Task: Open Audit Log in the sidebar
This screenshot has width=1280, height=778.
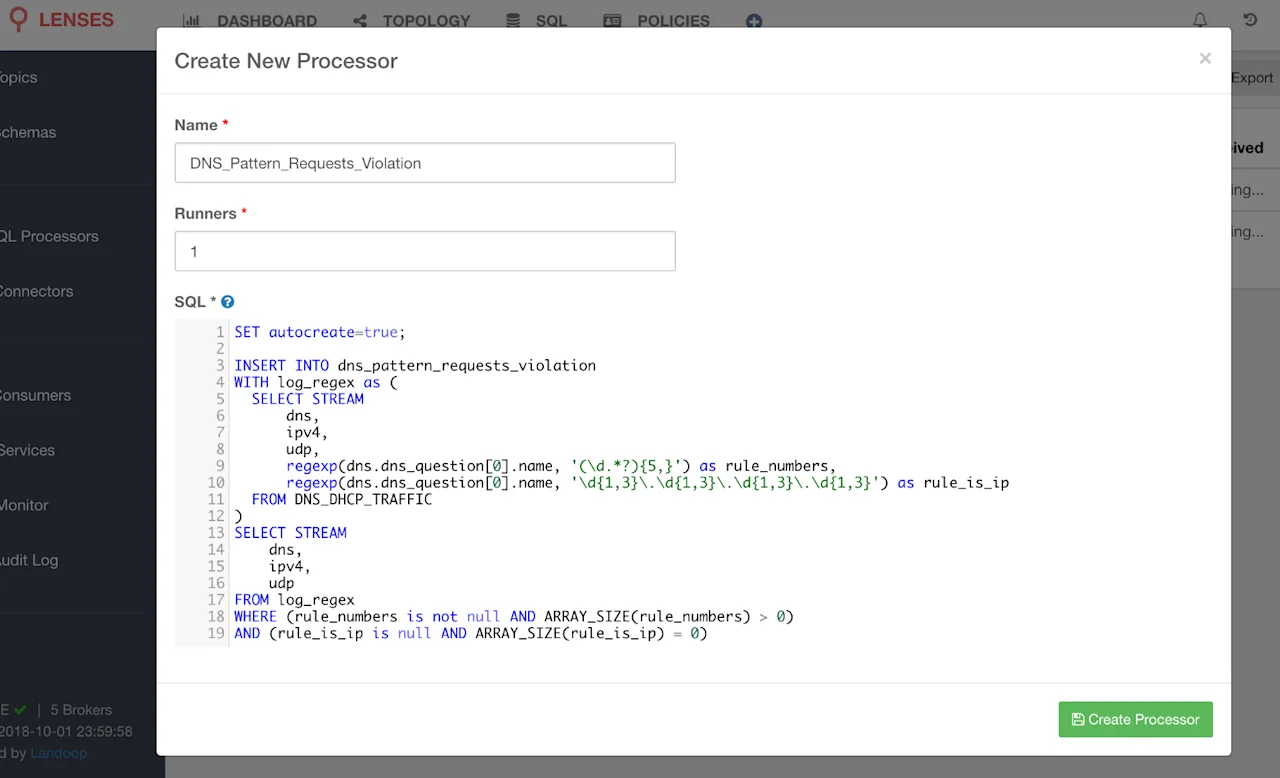Action: pos(30,560)
